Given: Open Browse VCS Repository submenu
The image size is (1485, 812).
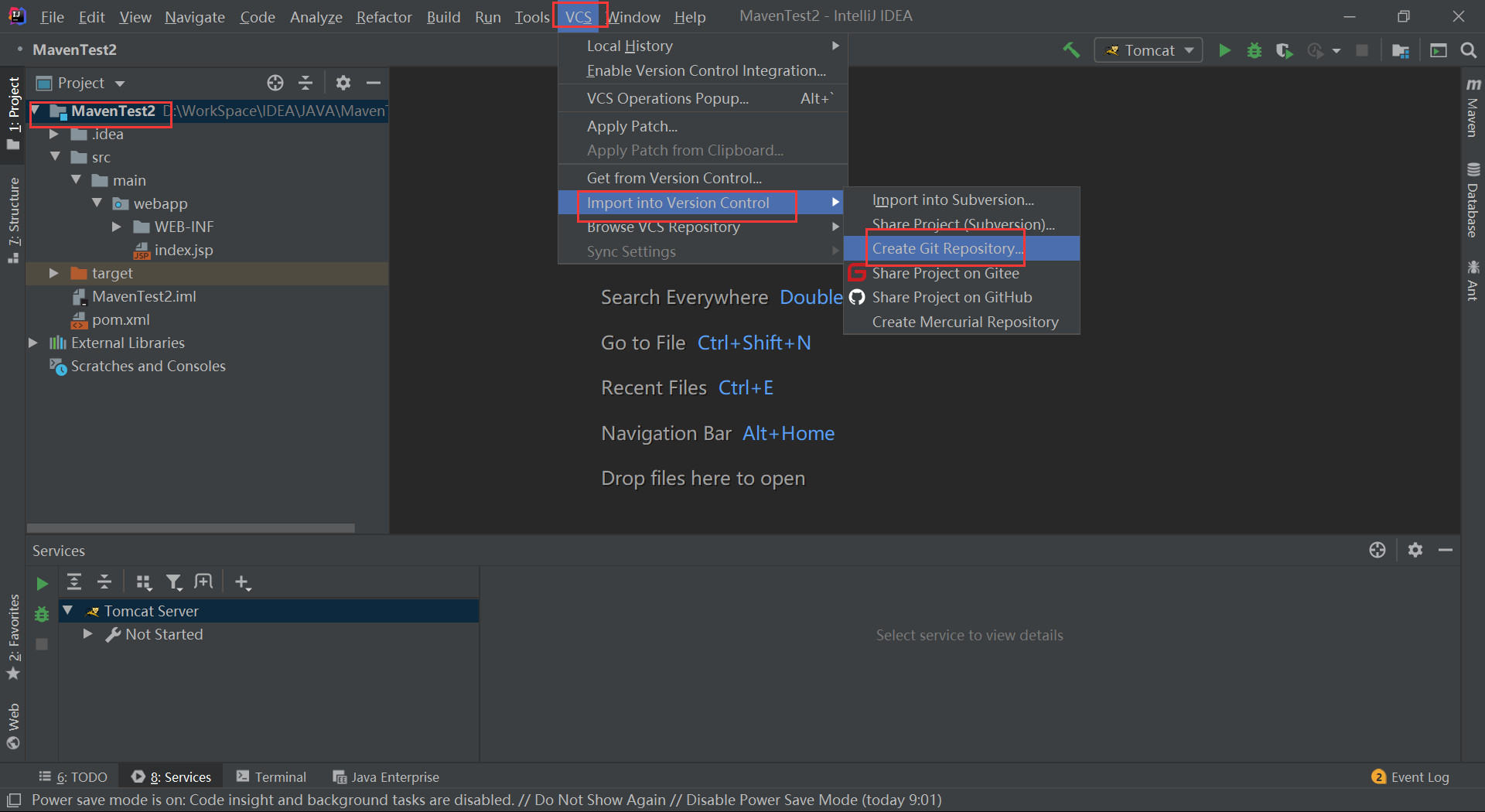Looking at the screenshot, I should (x=703, y=227).
